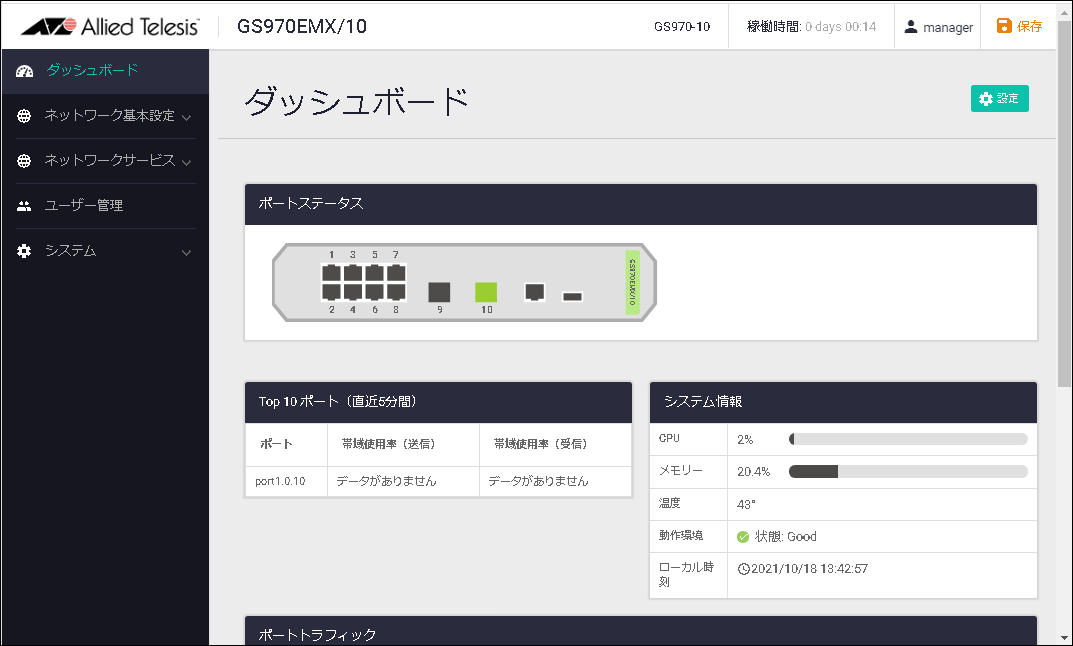Click the system gear icon in sidebar
This screenshot has width=1073, height=646.
click(25, 251)
